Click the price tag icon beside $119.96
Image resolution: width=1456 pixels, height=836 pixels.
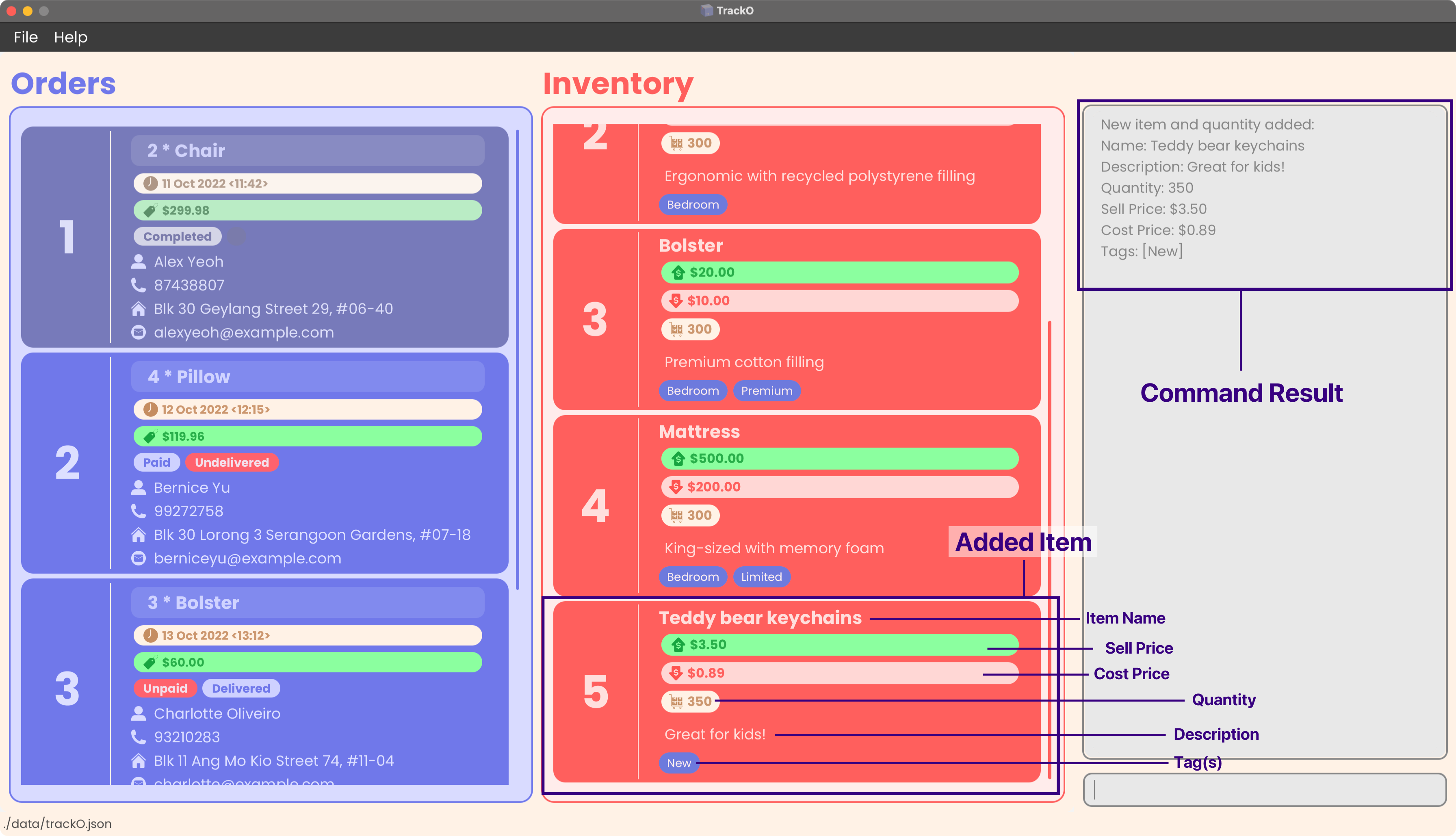coord(150,437)
